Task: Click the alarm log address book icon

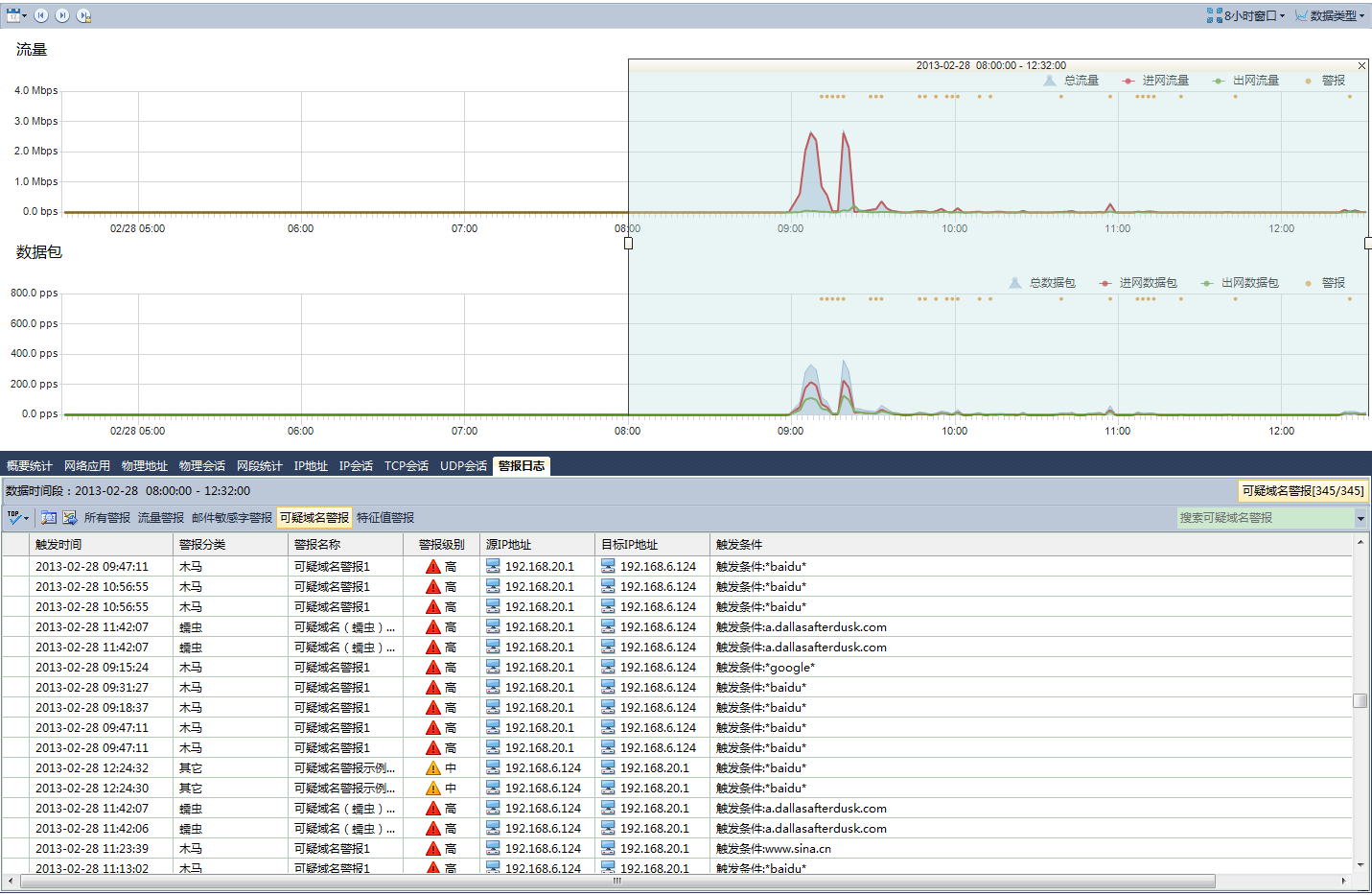Action: (x=49, y=518)
